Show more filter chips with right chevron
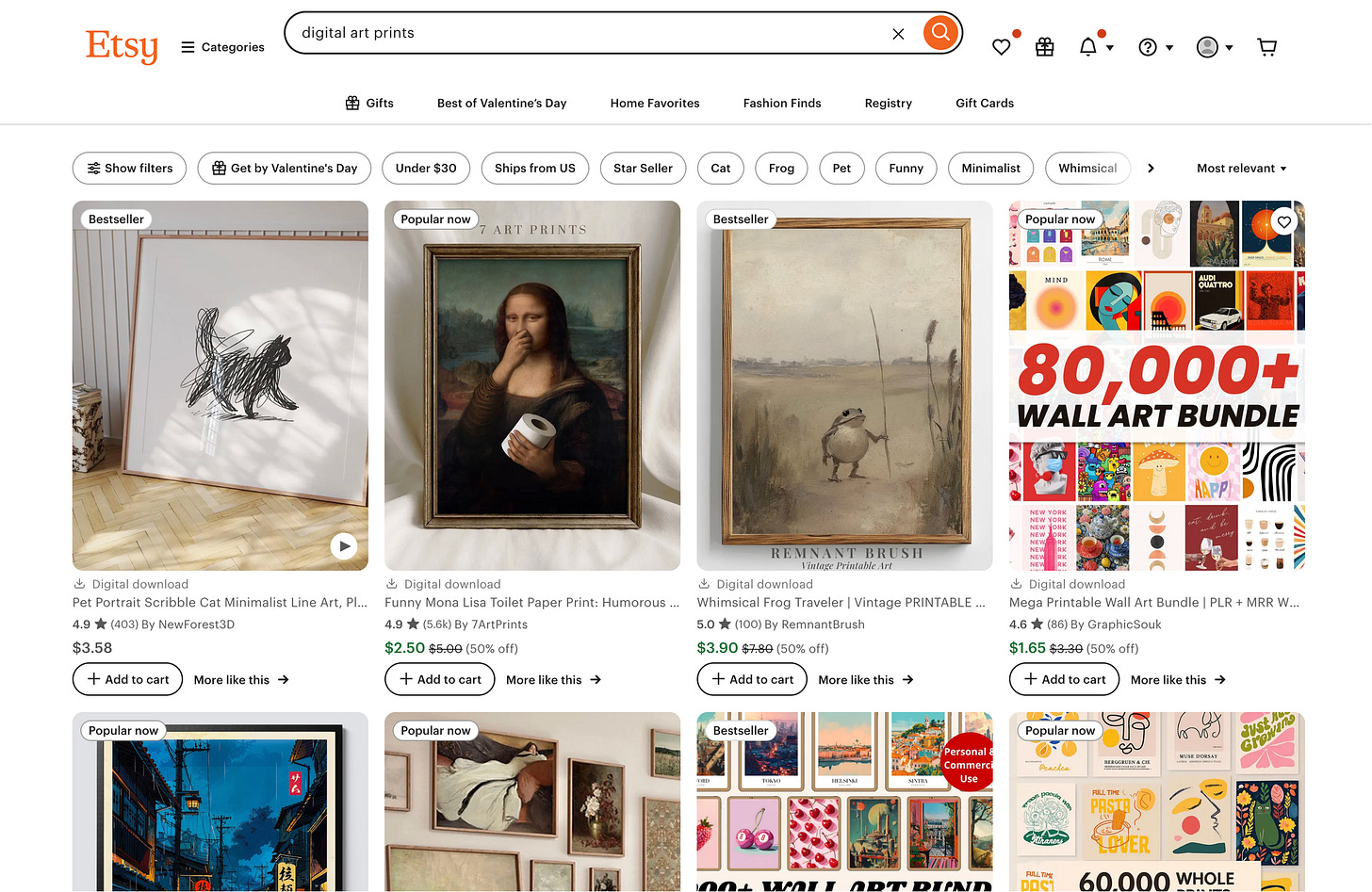 1151,169
